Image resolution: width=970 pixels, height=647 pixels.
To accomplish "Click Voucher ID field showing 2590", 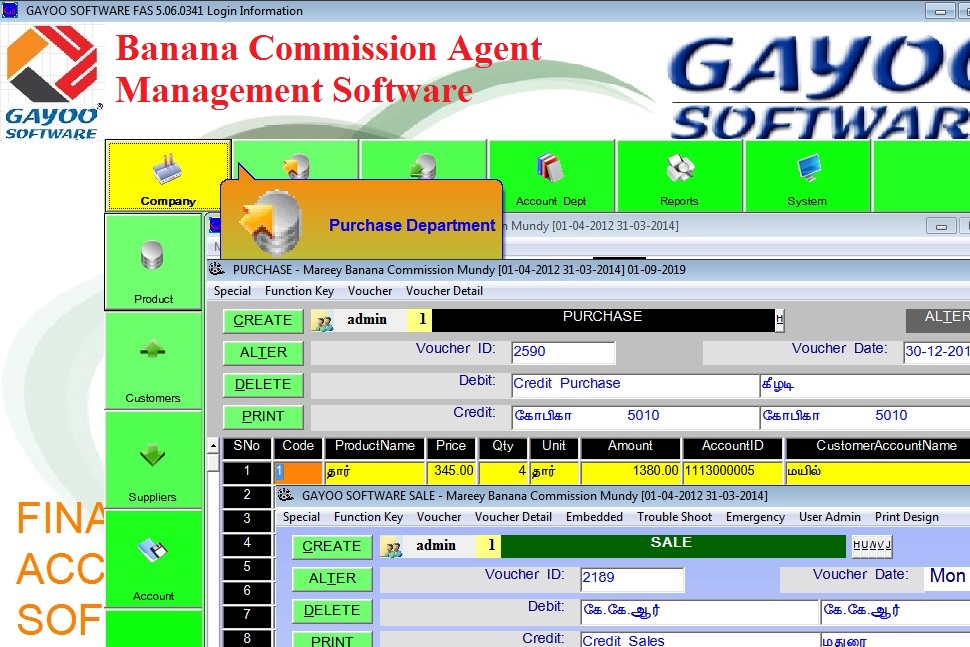I will click(x=562, y=352).
